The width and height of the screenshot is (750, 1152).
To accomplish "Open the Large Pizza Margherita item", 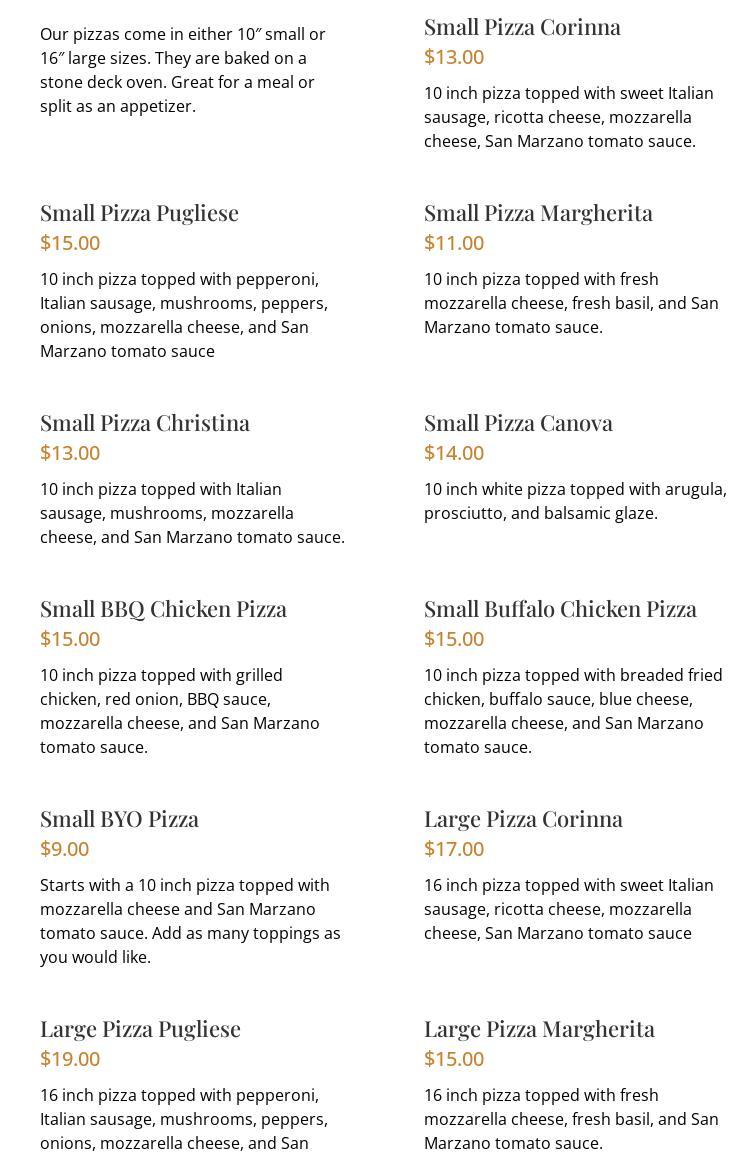I will click(x=539, y=1029).
